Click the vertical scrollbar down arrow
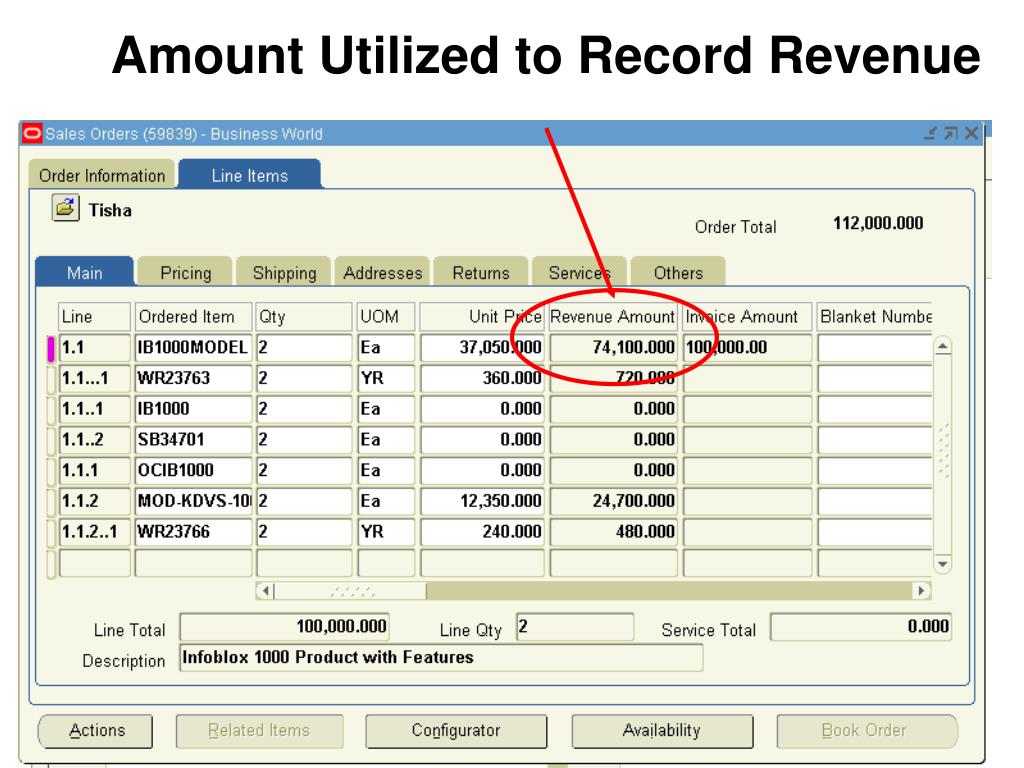Viewport: 1024px width, 768px height. click(942, 564)
